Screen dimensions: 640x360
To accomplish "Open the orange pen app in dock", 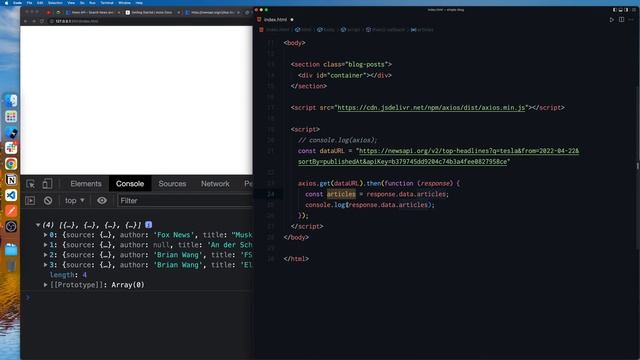I will click(x=11, y=211).
